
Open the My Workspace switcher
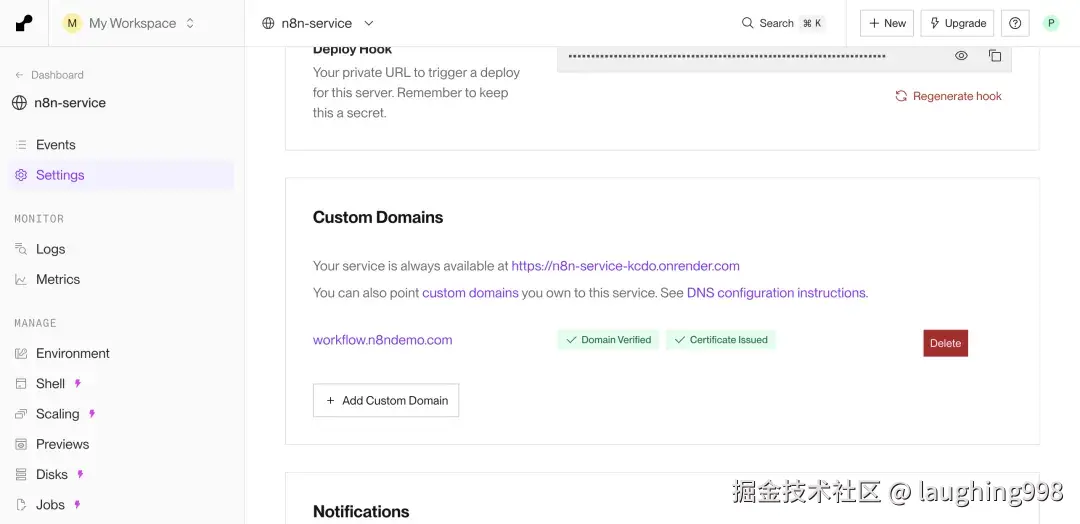click(129, 23)
